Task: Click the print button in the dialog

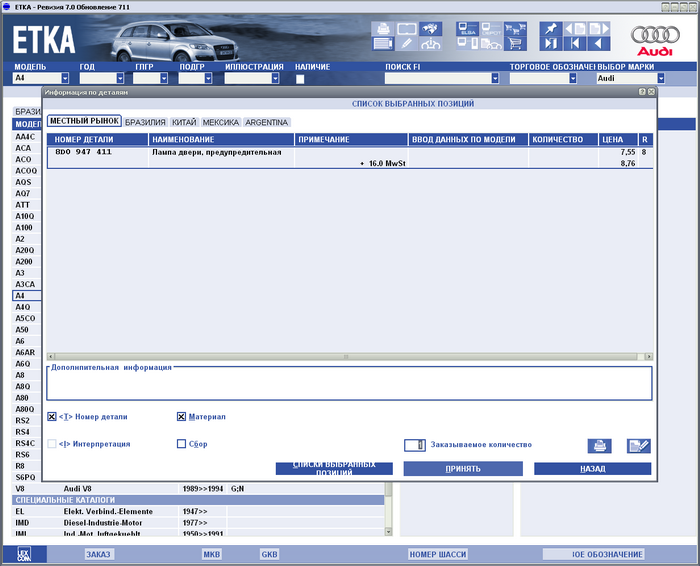Action: 600,446
